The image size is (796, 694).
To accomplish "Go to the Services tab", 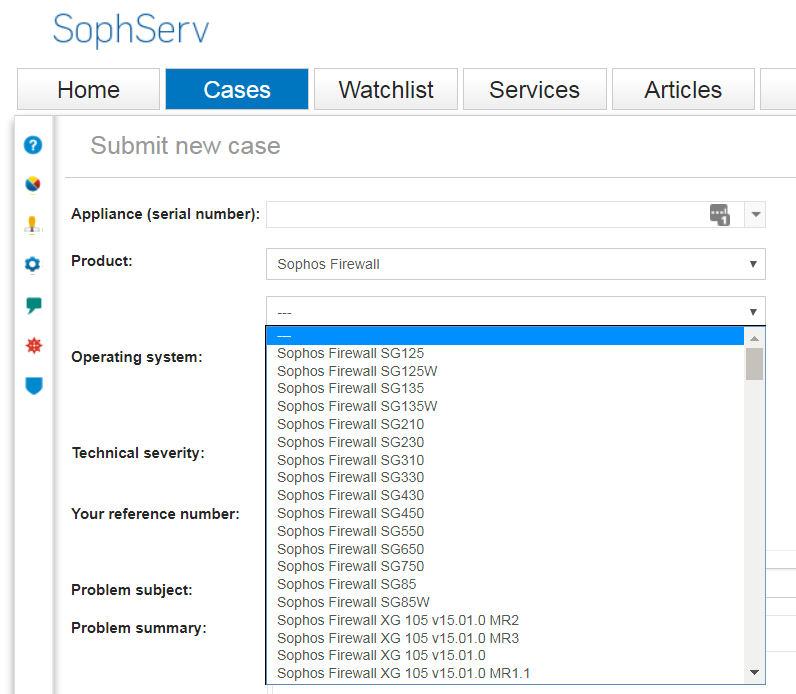I will [534, 89].
